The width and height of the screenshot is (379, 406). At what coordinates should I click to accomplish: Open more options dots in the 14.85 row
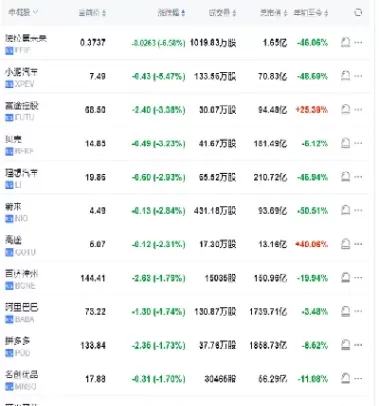358,143
